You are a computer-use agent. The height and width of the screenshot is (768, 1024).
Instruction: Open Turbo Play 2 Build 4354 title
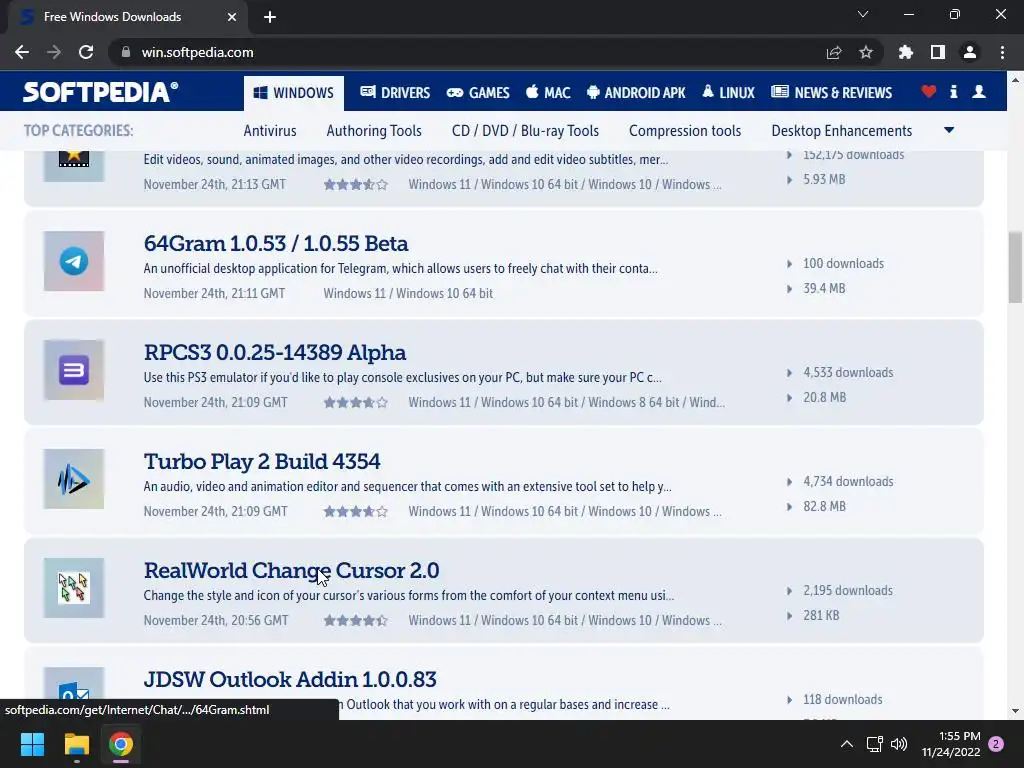point(262,462)
